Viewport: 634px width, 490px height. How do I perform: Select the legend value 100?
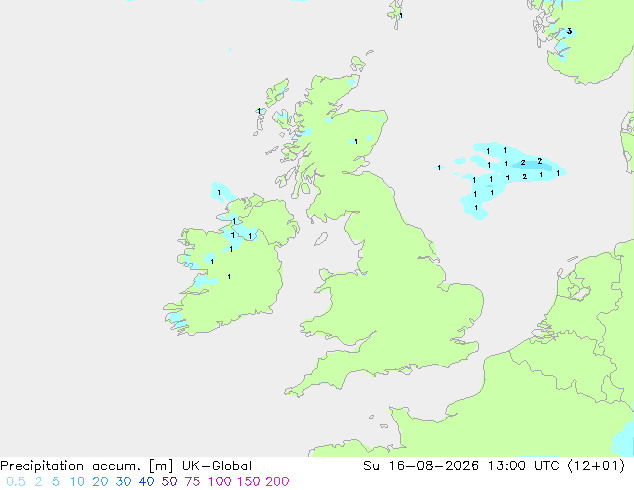pyautogui.click(x=220, y=482)
